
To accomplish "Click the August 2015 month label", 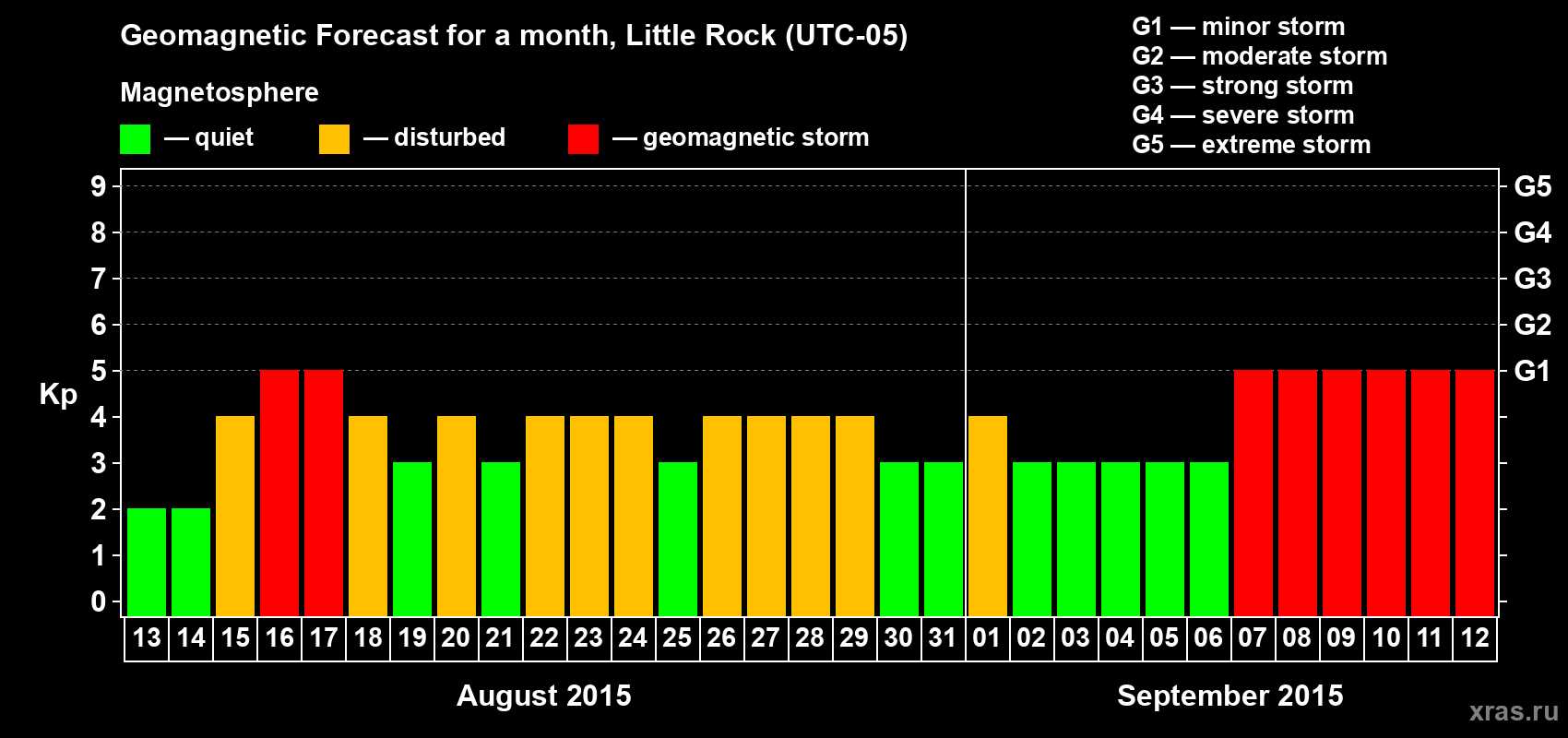I will coord(544,696).
